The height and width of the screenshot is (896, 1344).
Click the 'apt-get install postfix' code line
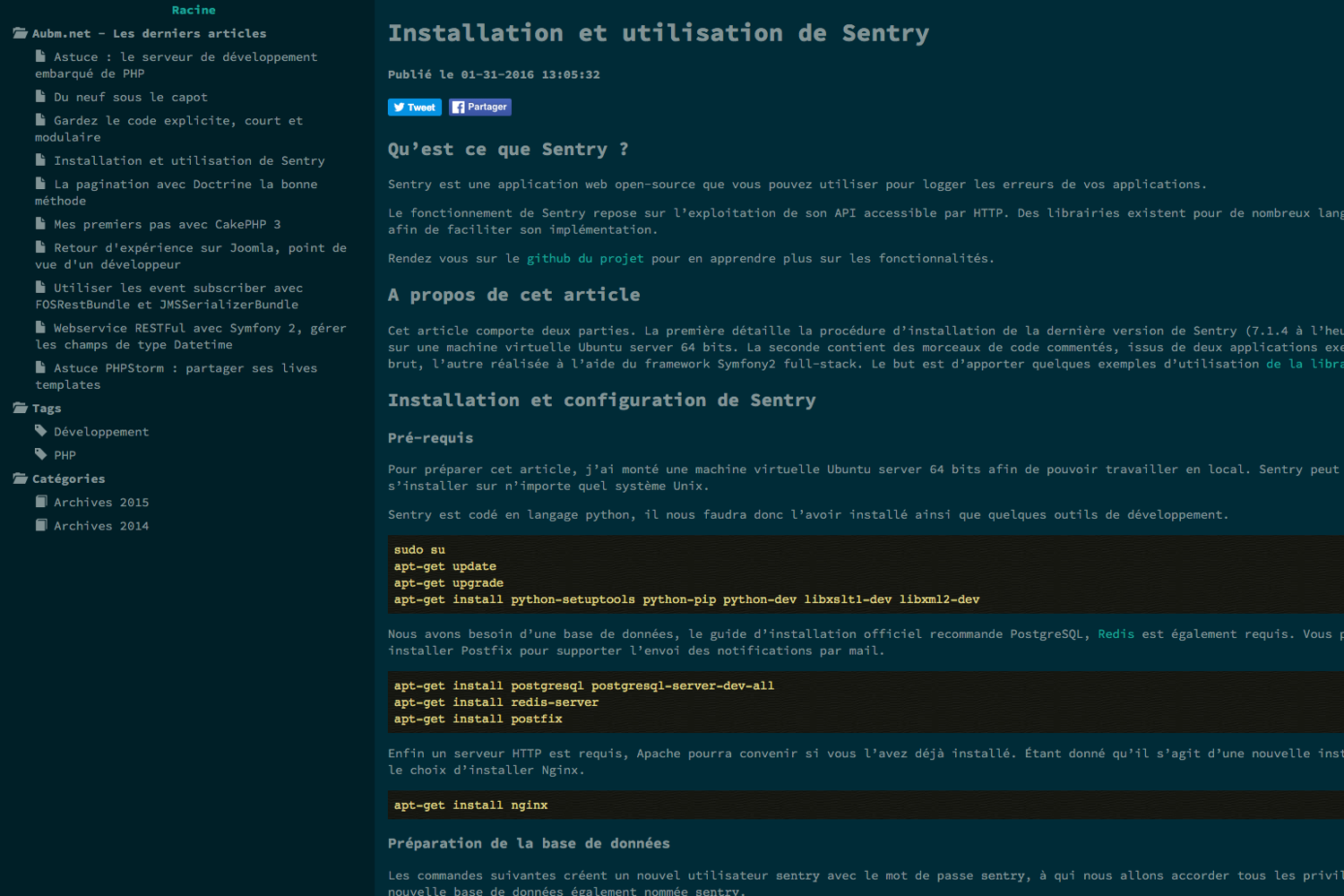coord(478,719)
